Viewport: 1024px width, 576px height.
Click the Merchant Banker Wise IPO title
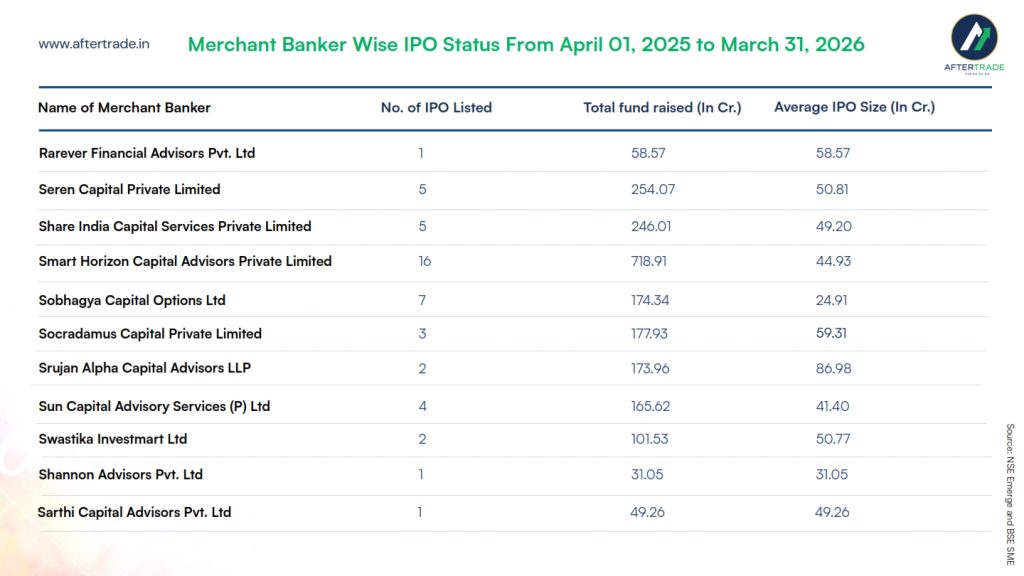tap(526, 45)
